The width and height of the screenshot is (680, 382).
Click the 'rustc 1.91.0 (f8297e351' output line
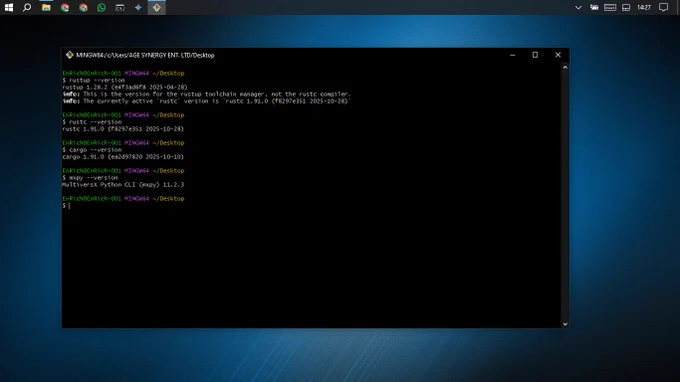pos(123,129)
